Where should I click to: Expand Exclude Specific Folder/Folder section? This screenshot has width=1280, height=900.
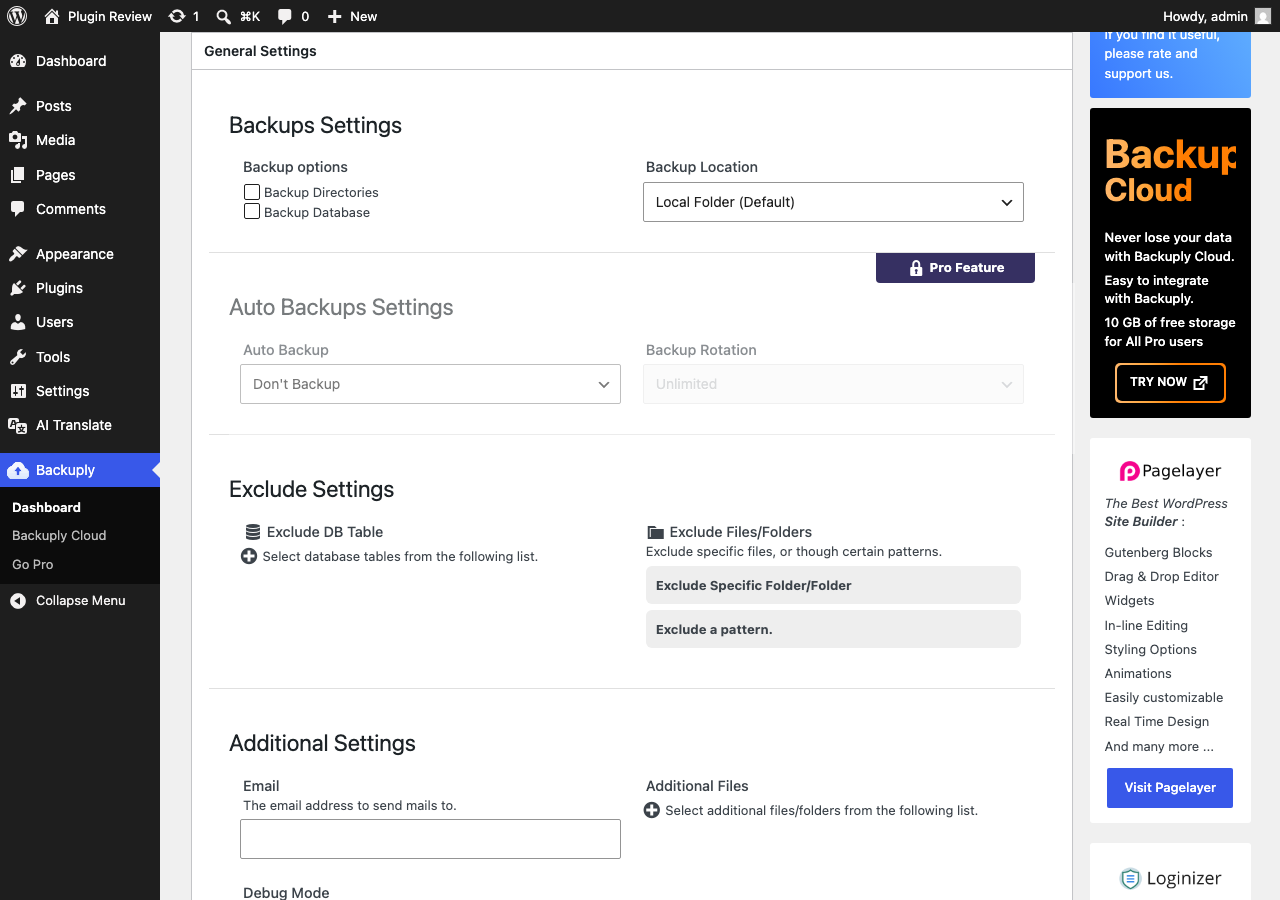click(x=833, y=585)
